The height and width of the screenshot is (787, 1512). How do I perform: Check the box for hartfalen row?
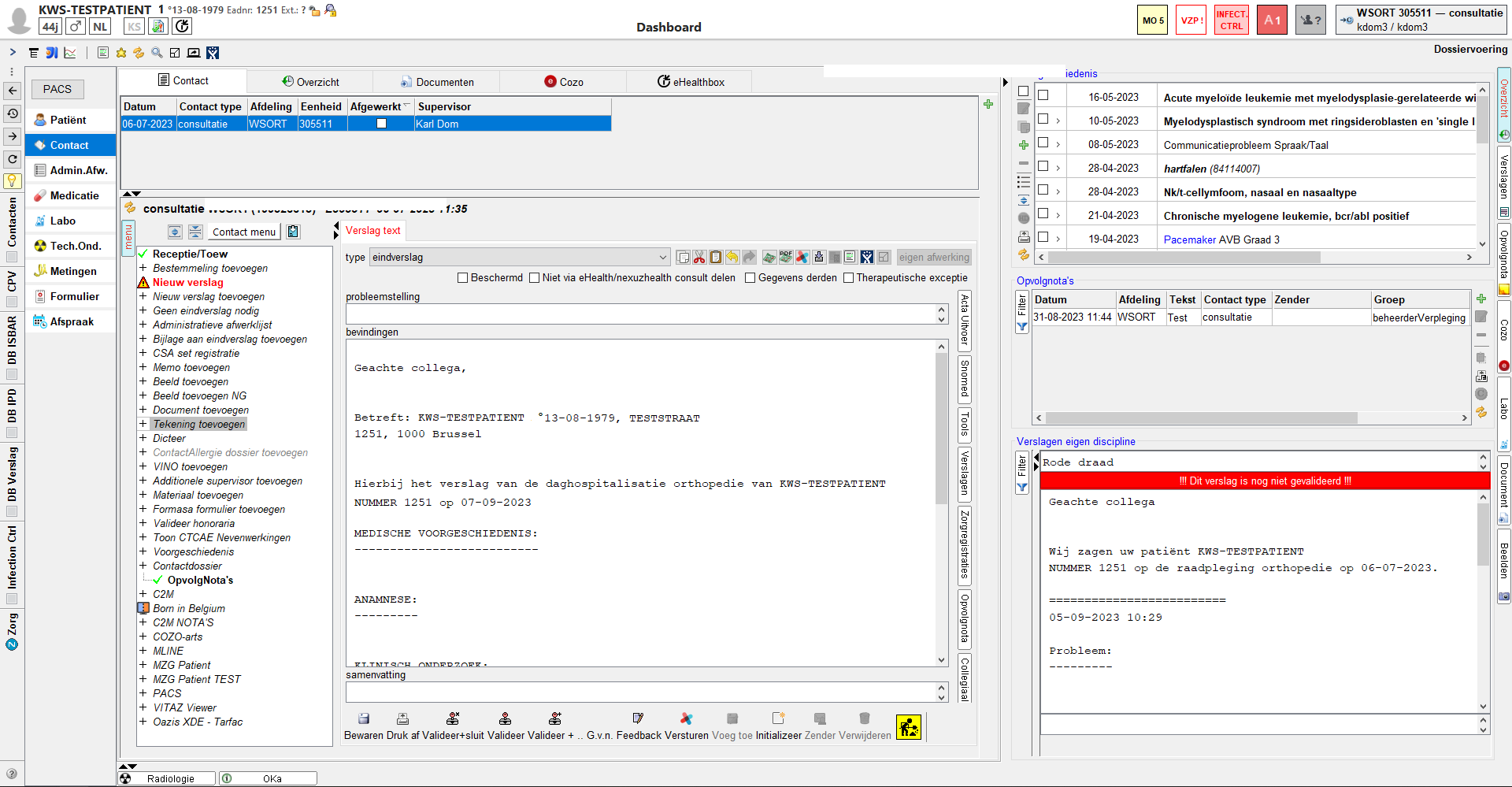pyautogui.click(x=1043, y=166)
